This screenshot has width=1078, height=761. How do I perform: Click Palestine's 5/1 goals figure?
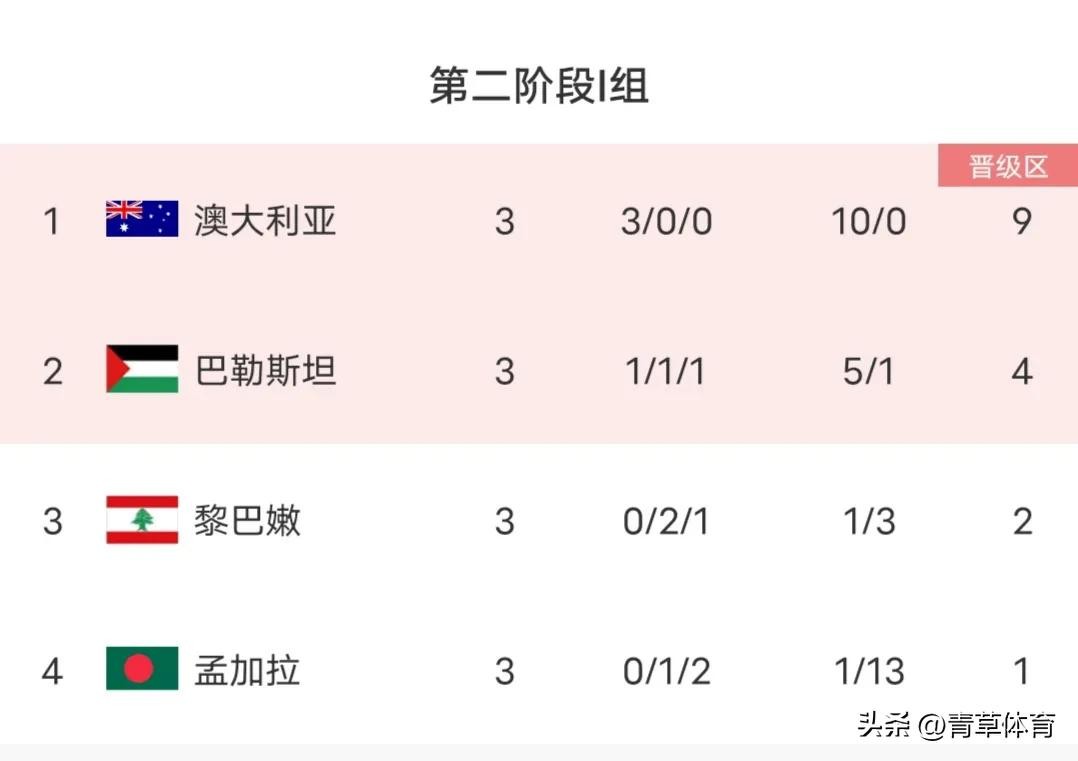point(868,372)
